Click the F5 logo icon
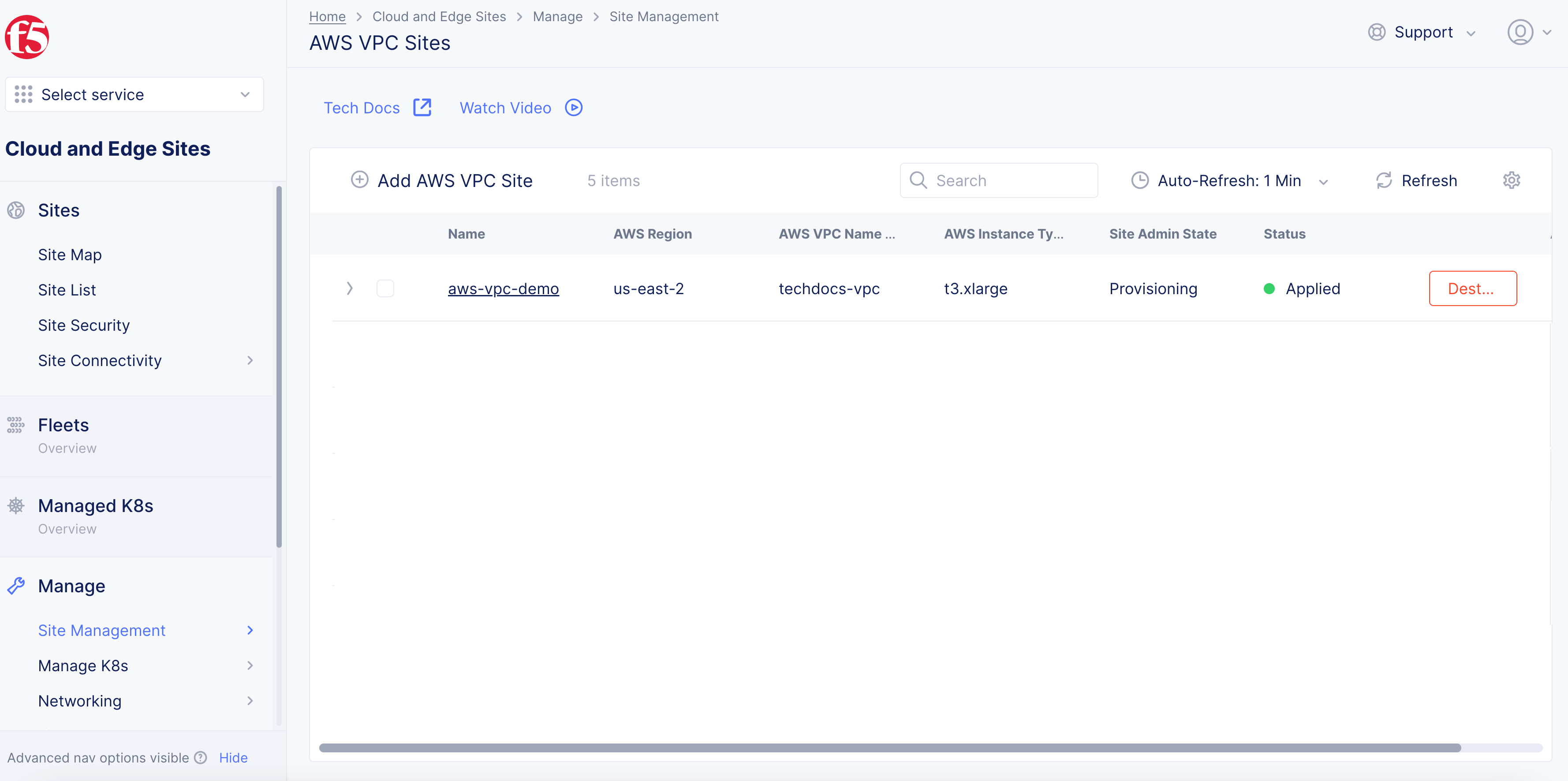The image size is (1568, 781). pos(27,37)
